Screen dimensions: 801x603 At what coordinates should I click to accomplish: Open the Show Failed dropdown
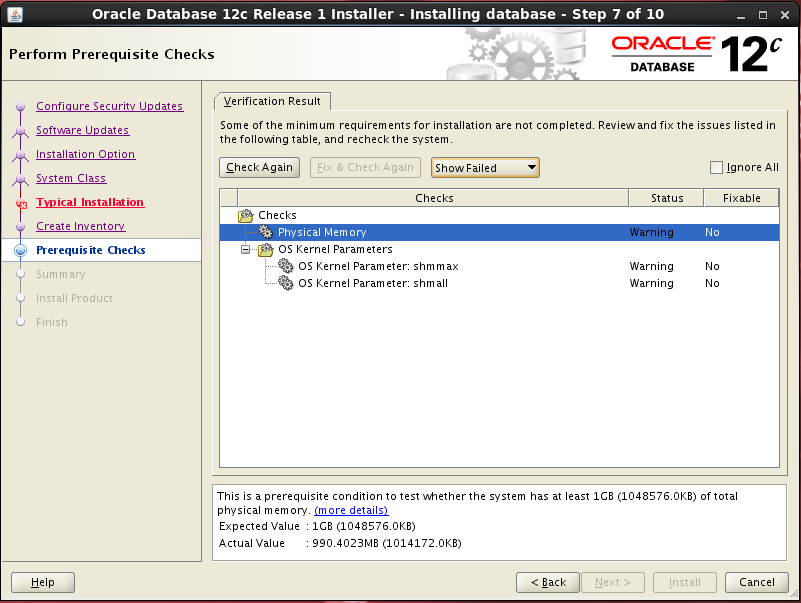pyautogui.click(x=485, y=168)
